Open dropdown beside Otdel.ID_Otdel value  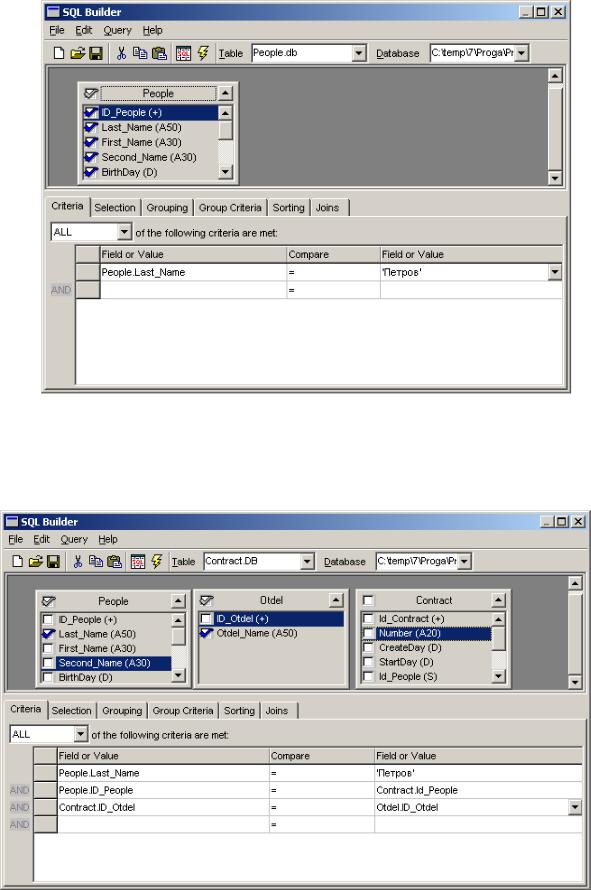(x=575, y=807)
